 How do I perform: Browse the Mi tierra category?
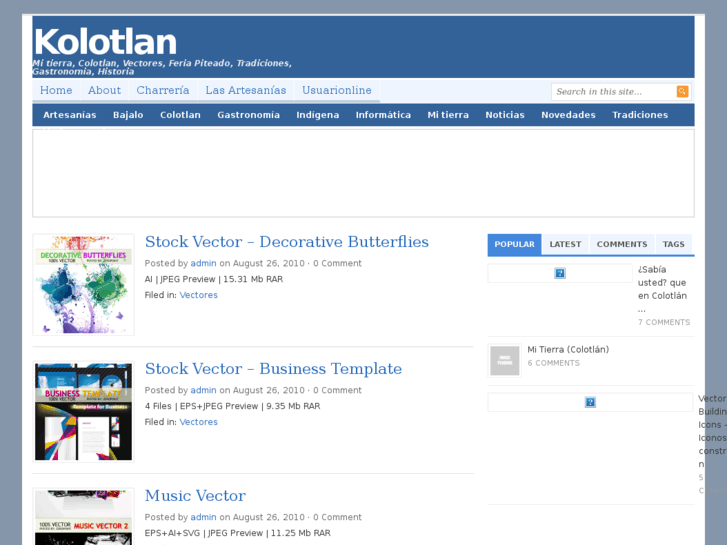[448, 115]
